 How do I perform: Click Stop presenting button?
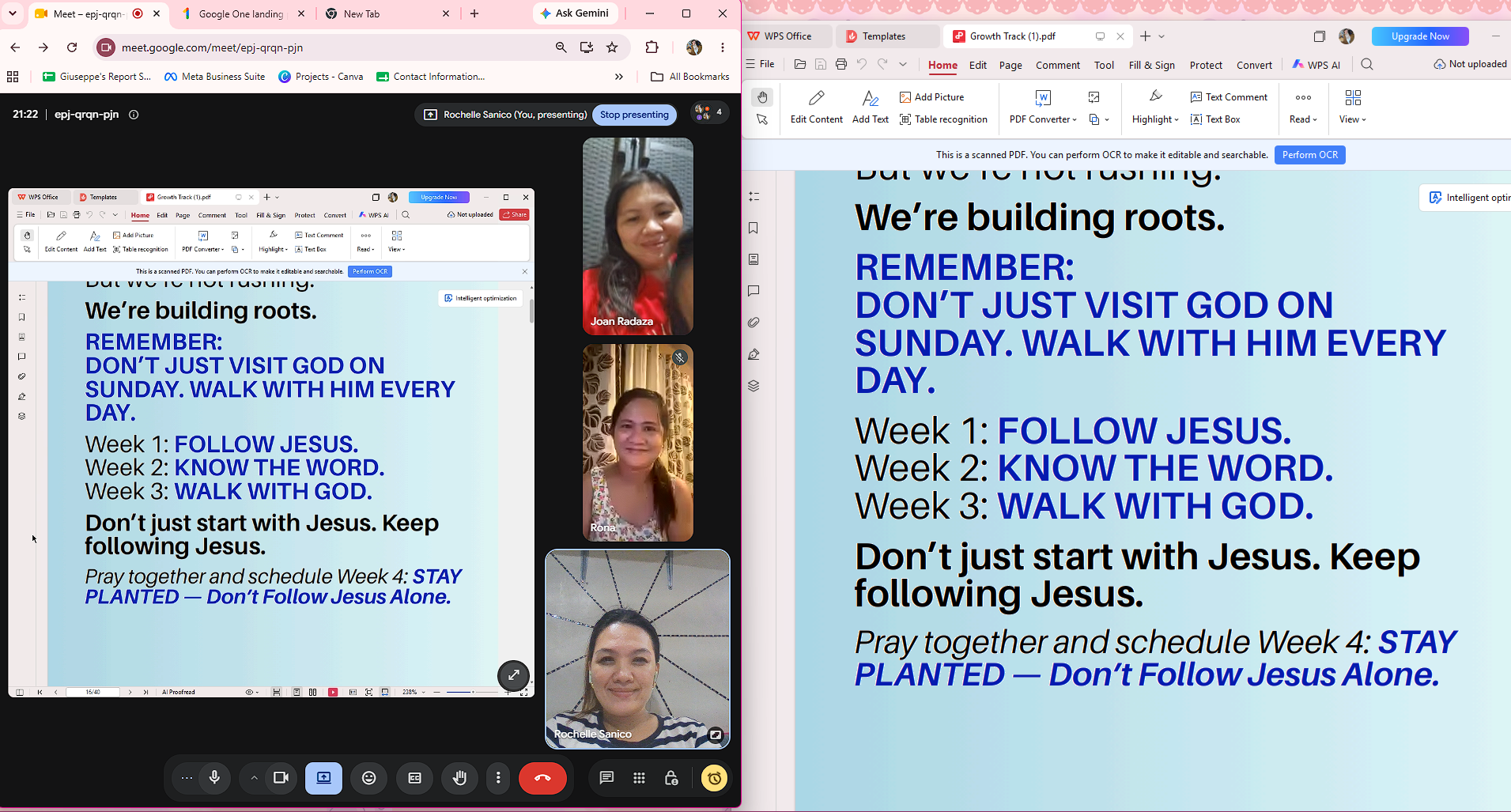click(634, 115)
